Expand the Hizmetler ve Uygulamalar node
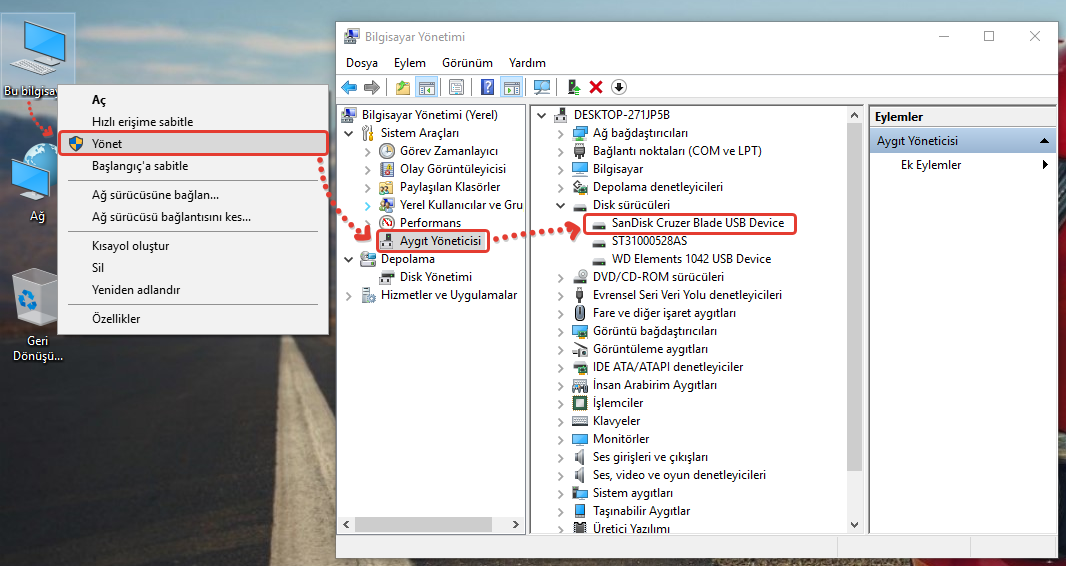The width and height of the screenshot is (1066, 566). point(348,295)
